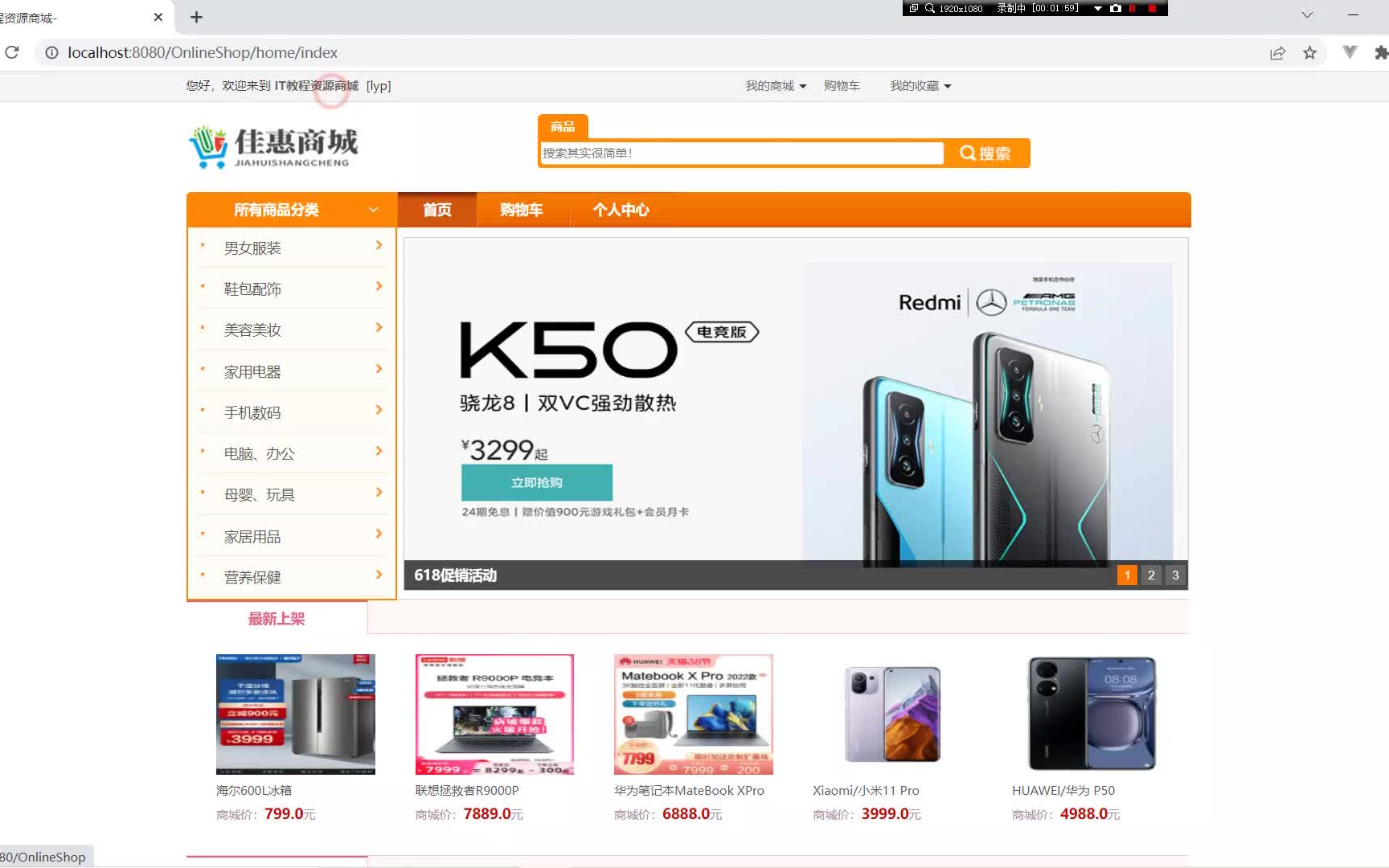1389x868 pixels.
Task: Open the 联想拯救者R9000P product image
Action: coord(494,714)
